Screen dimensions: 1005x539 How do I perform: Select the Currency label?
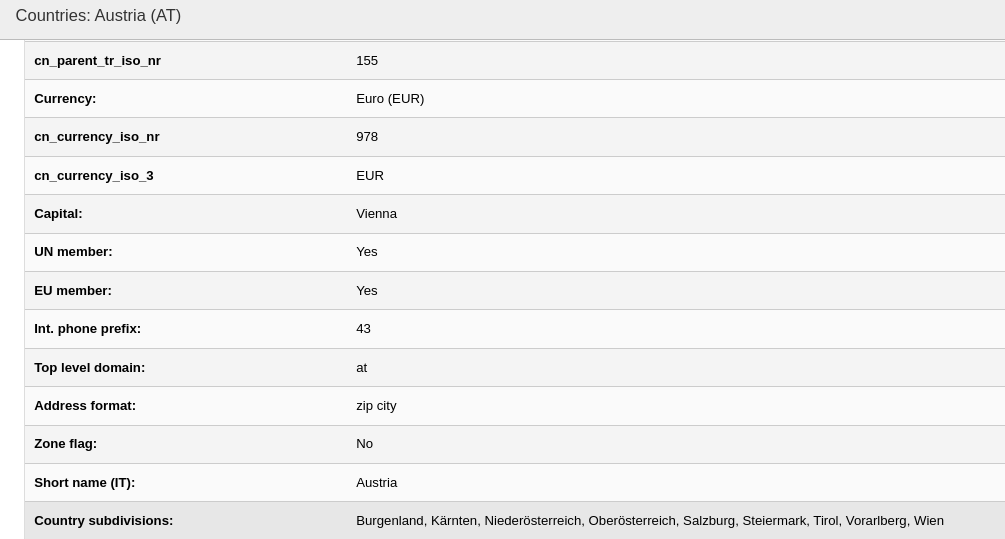point(65,99)
